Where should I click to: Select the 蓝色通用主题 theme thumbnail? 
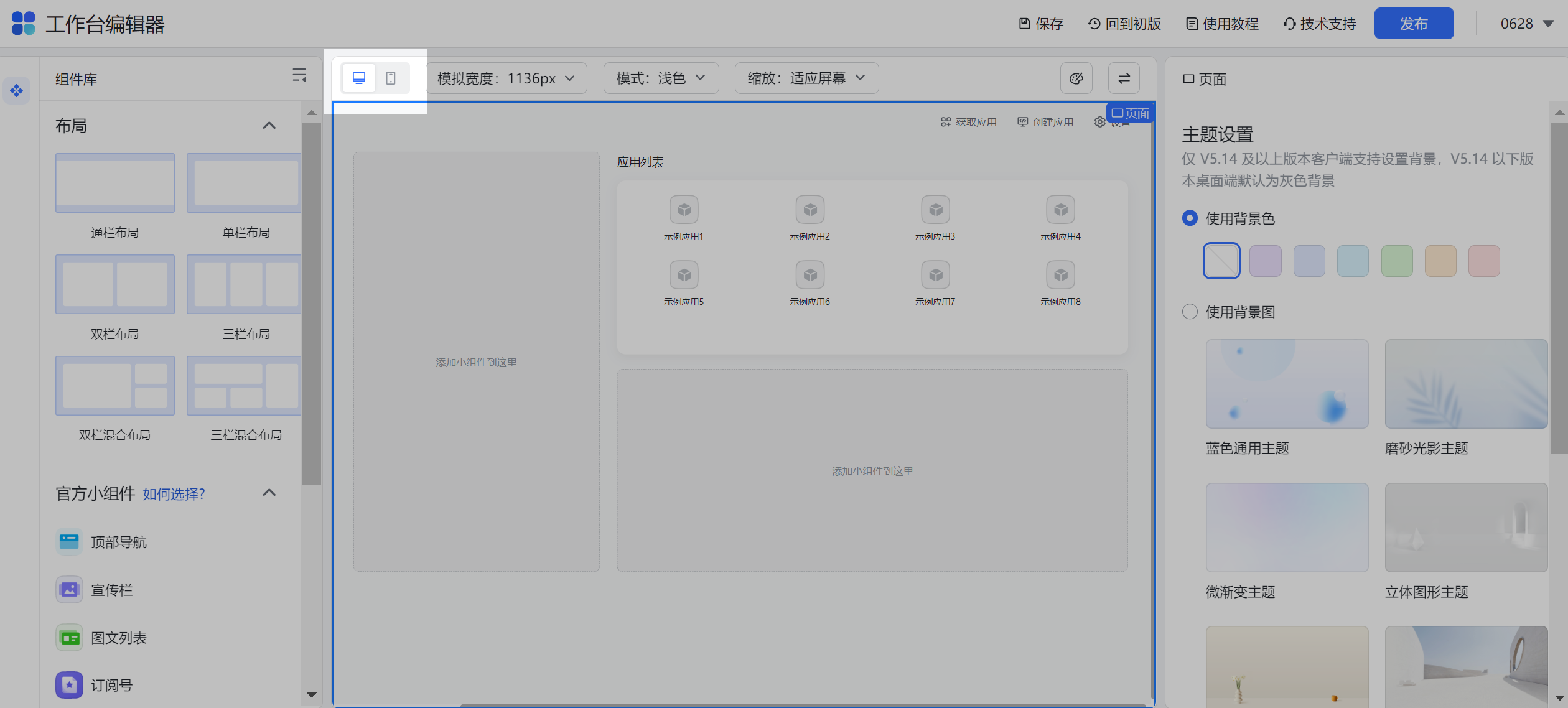click(1287, 384)
